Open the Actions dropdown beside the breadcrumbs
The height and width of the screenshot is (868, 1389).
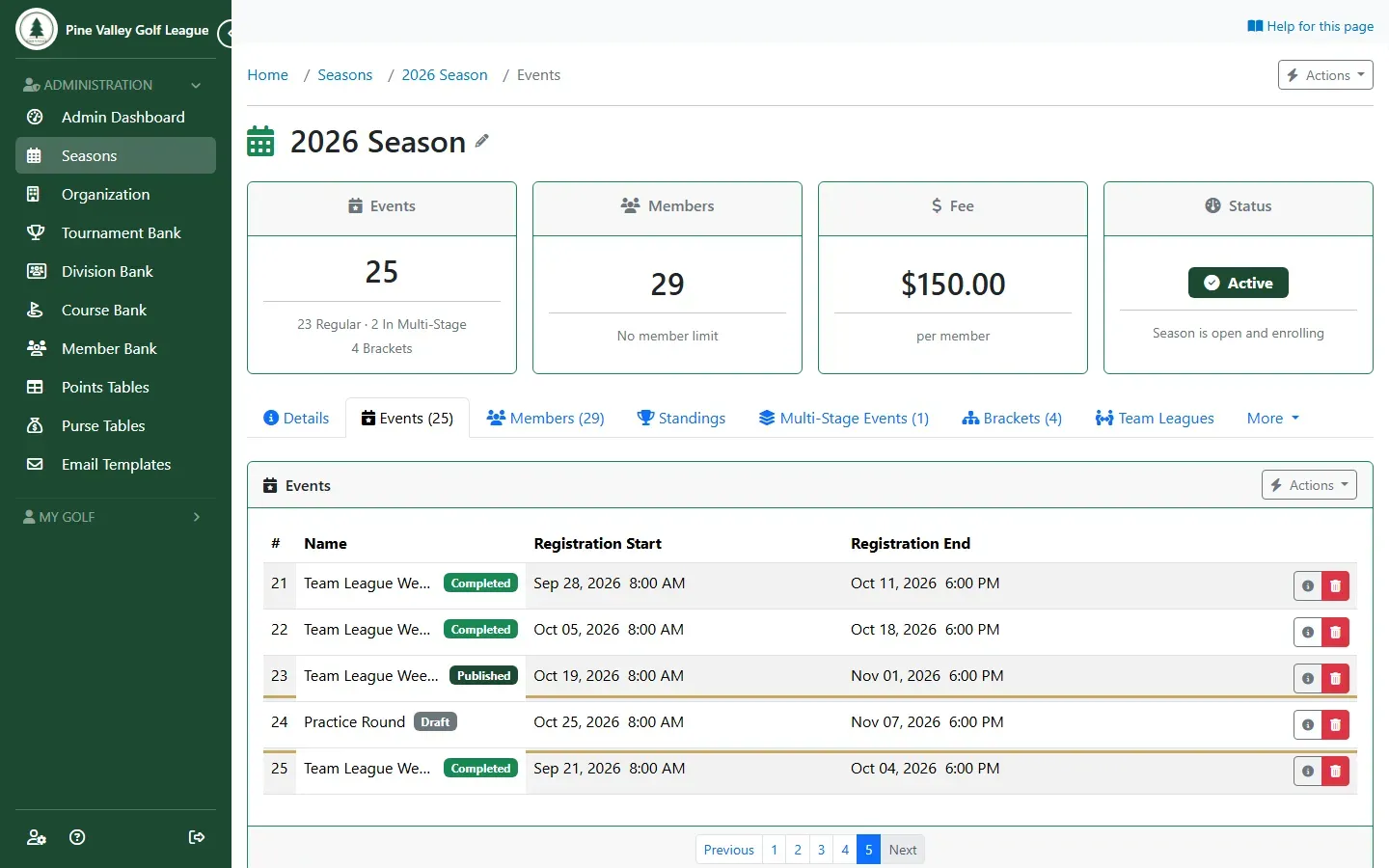pos(1325,75)
